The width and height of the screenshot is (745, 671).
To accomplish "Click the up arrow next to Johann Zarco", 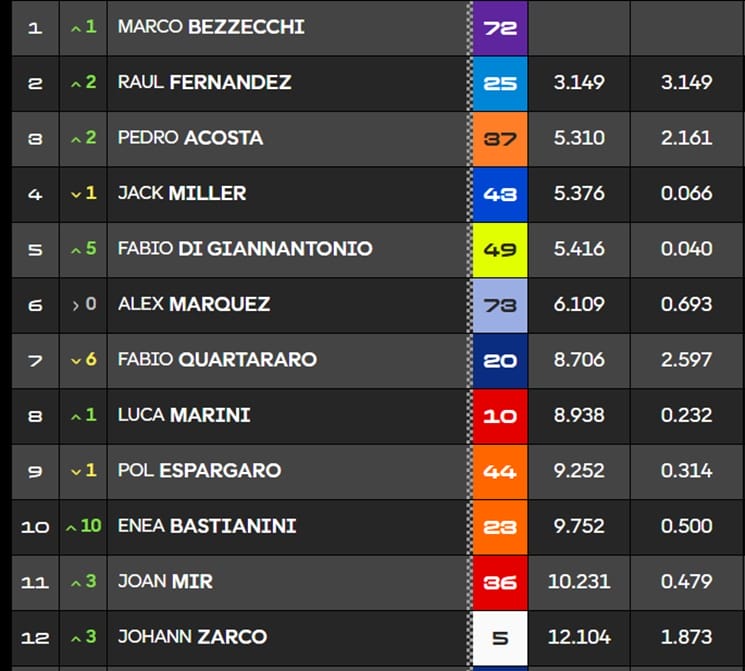I will 75,637.
